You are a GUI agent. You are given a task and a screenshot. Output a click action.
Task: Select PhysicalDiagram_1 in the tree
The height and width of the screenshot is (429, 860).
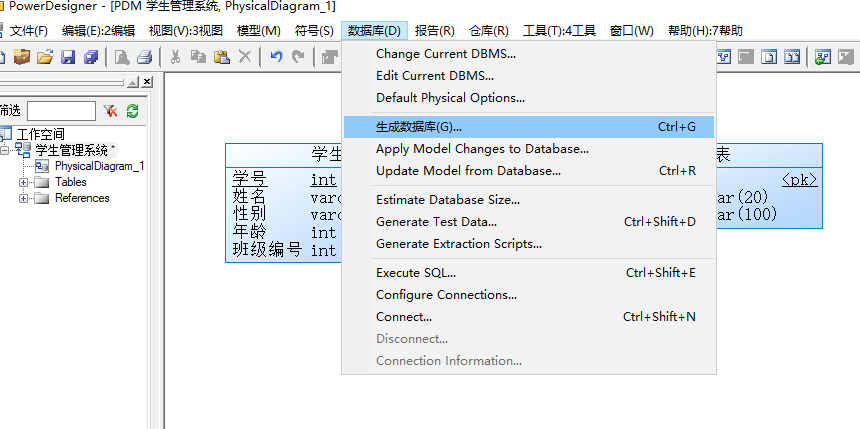point(99,166)
